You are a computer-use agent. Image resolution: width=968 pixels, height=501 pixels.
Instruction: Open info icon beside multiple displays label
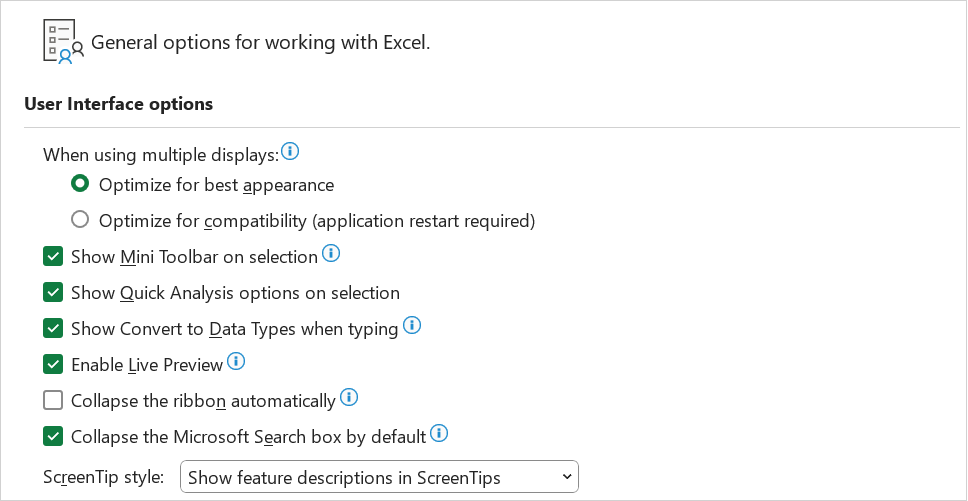290,151
